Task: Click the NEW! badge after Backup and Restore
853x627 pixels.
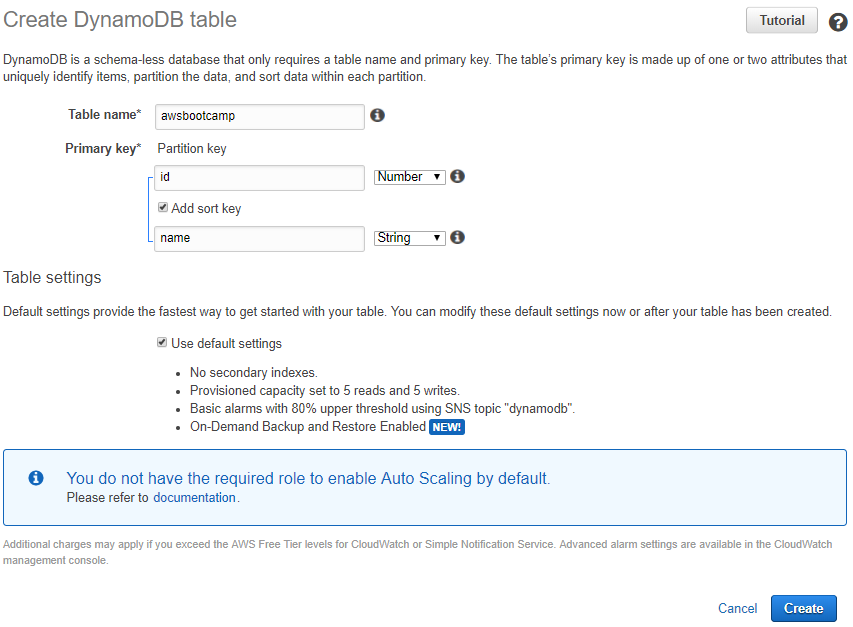Action: click(447, 427)
